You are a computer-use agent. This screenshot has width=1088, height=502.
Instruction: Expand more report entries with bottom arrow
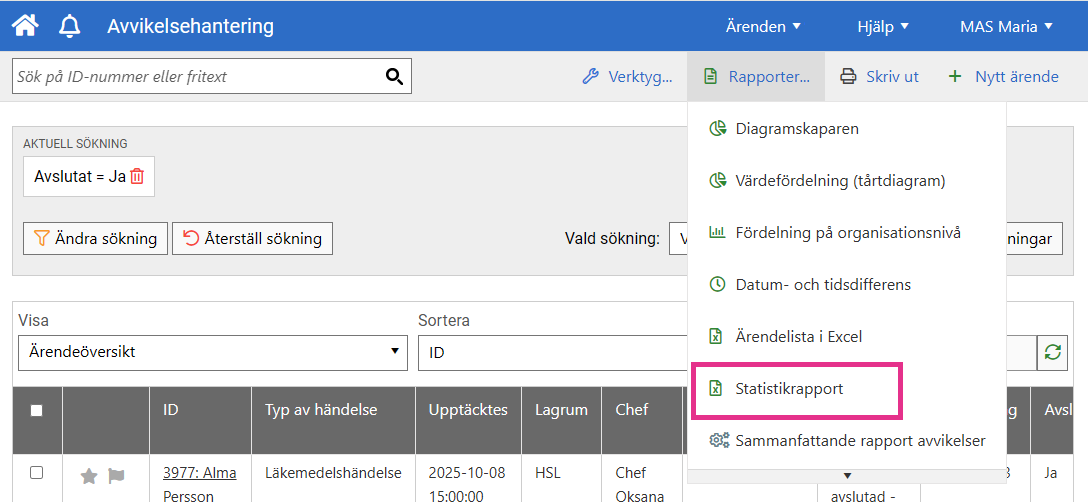point(847,476)
